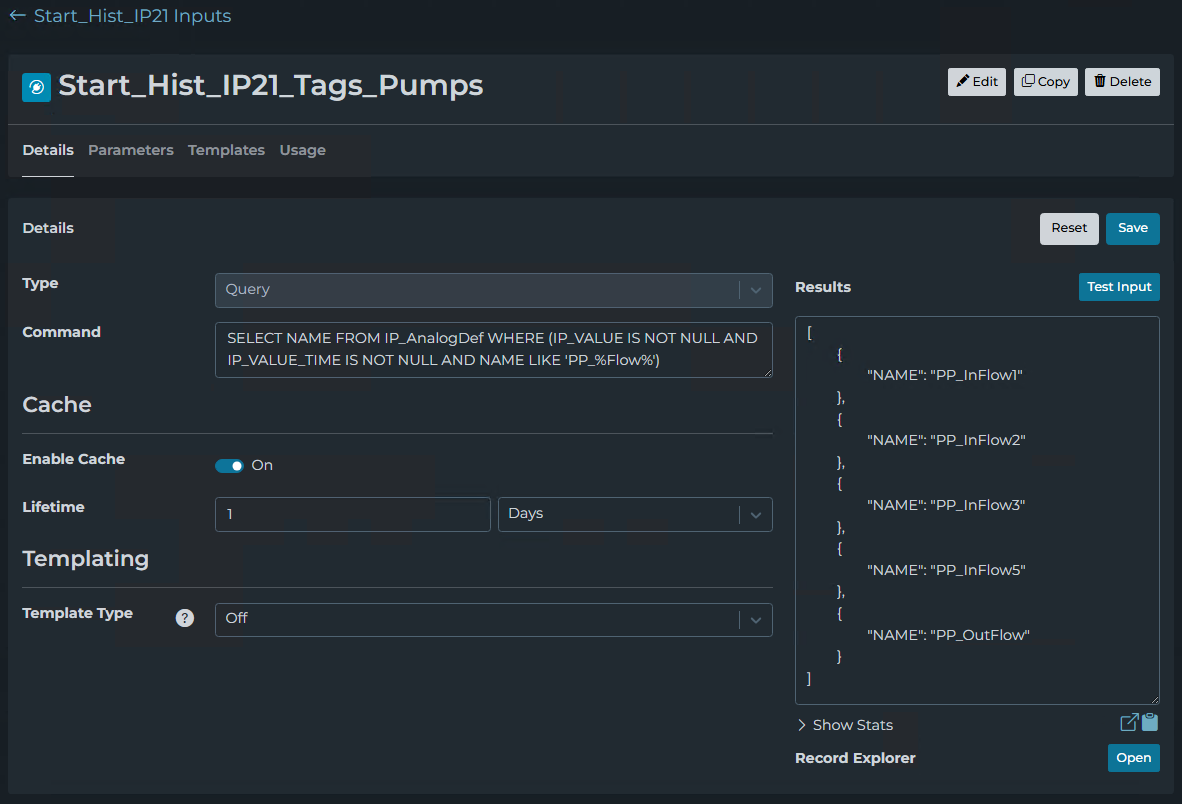Delete this input with the trash button
Screen dimensions: 1182x804
1121,82
